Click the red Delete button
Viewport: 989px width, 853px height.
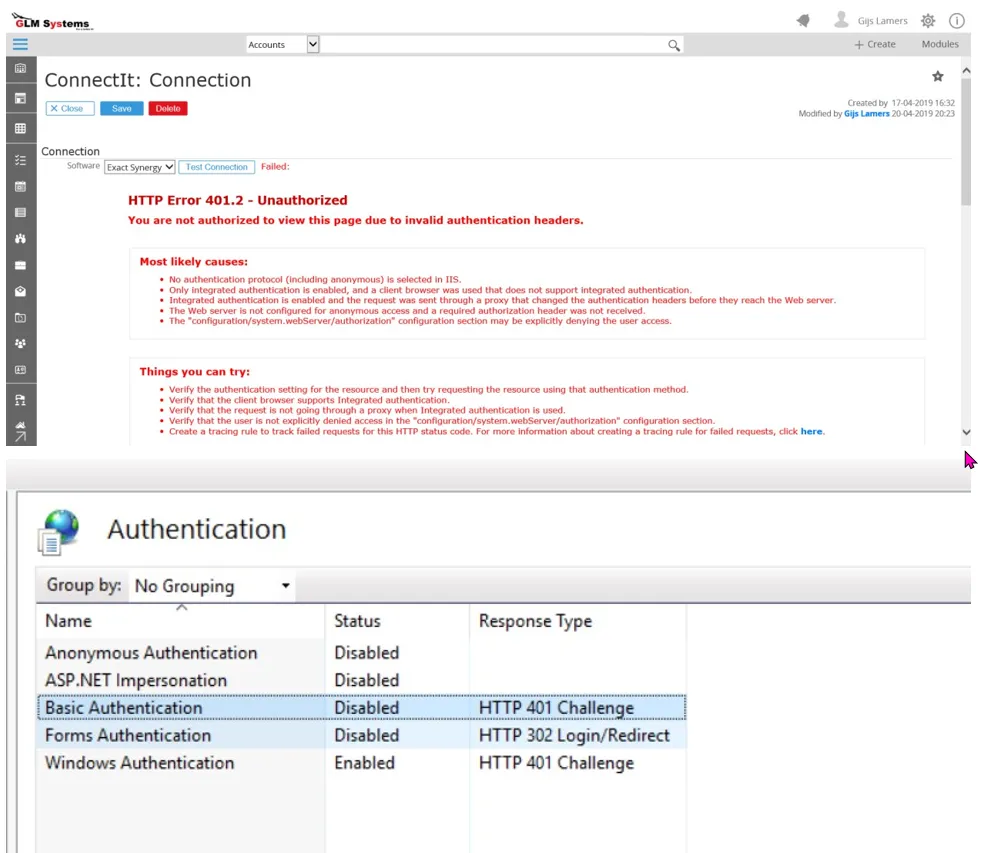[x=168, y=108]
